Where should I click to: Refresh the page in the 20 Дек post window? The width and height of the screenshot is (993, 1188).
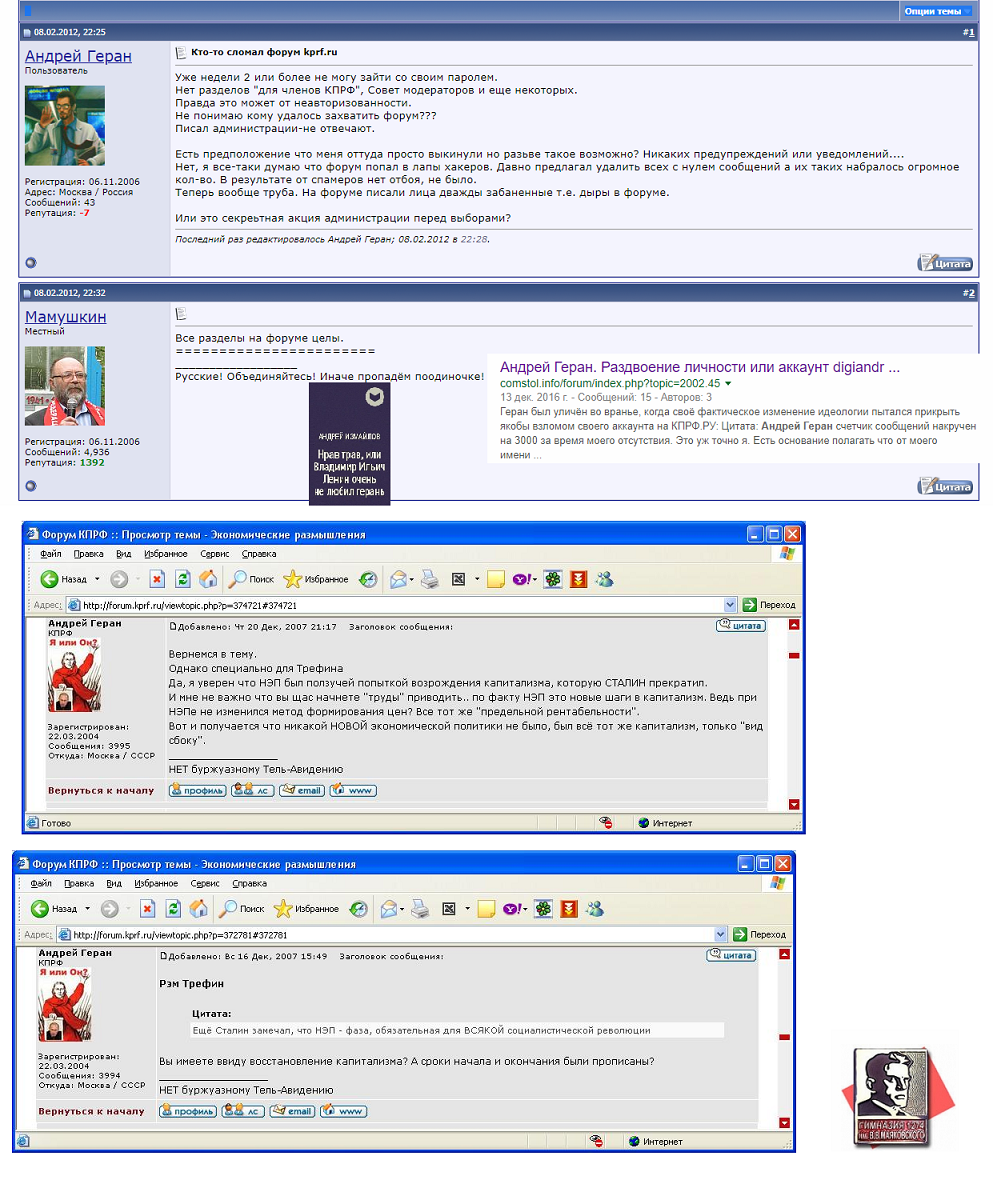pyautogui.click(x=183, y=580)
